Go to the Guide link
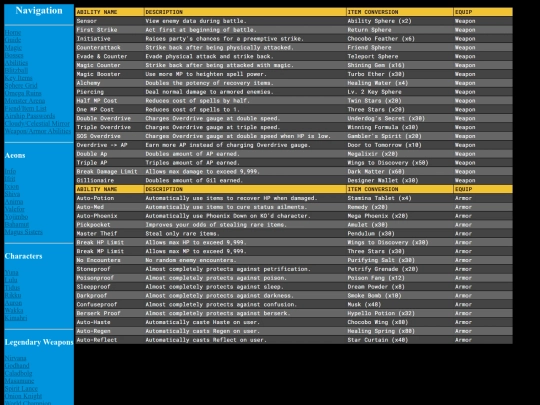540x405 pixels. 13,40
